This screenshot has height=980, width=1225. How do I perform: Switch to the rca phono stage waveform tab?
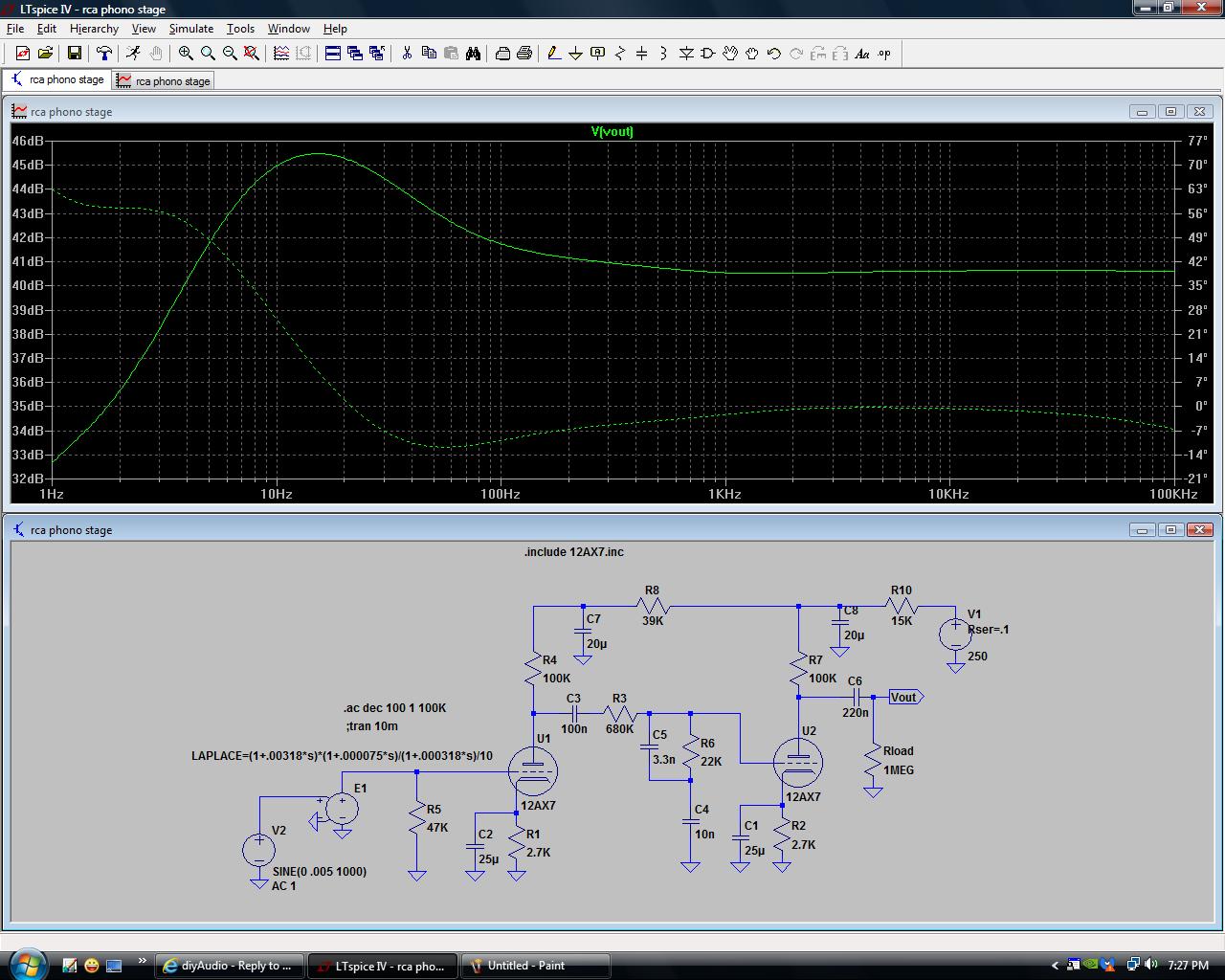(x=163, y=80)
